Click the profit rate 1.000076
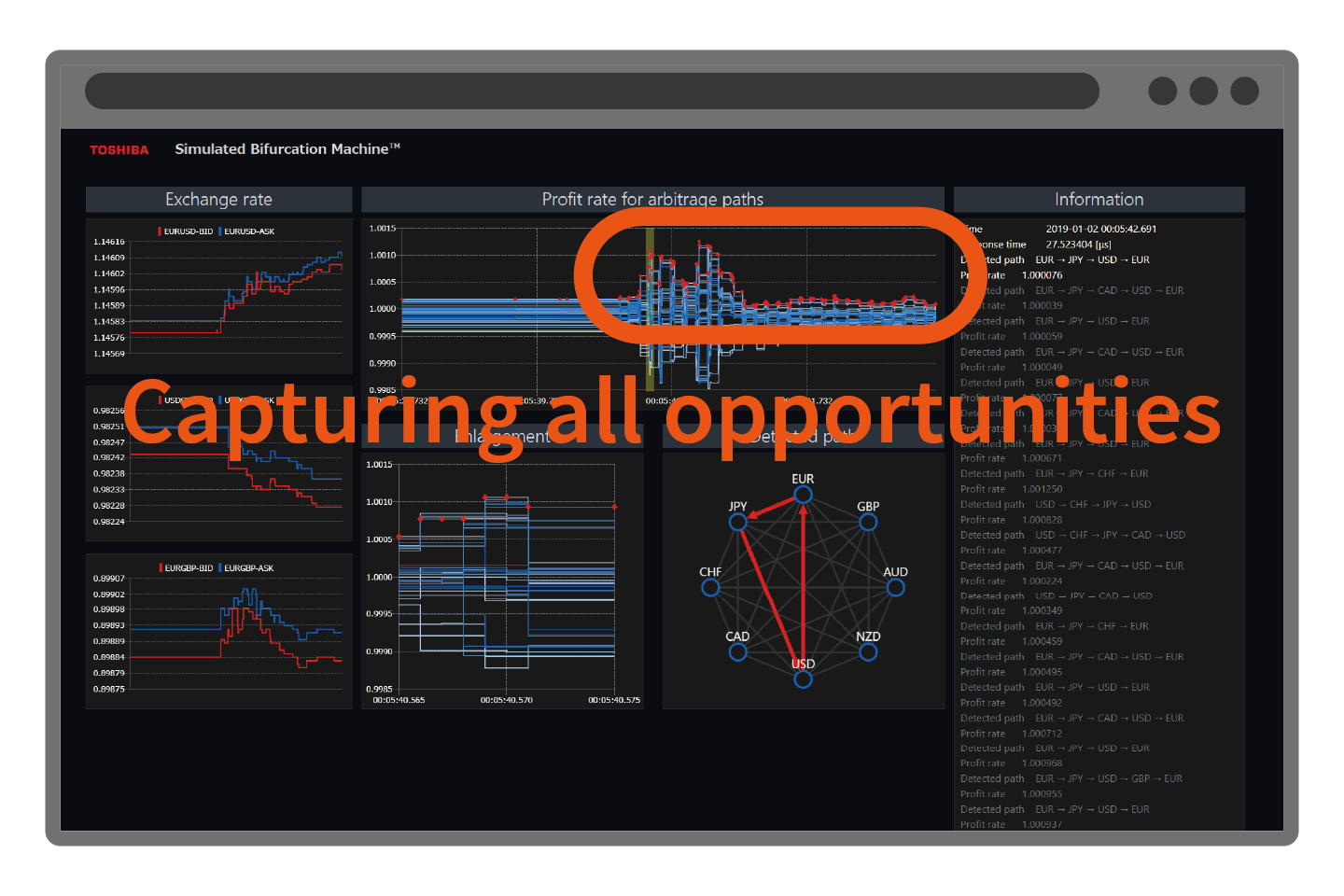 (1042, 275)
